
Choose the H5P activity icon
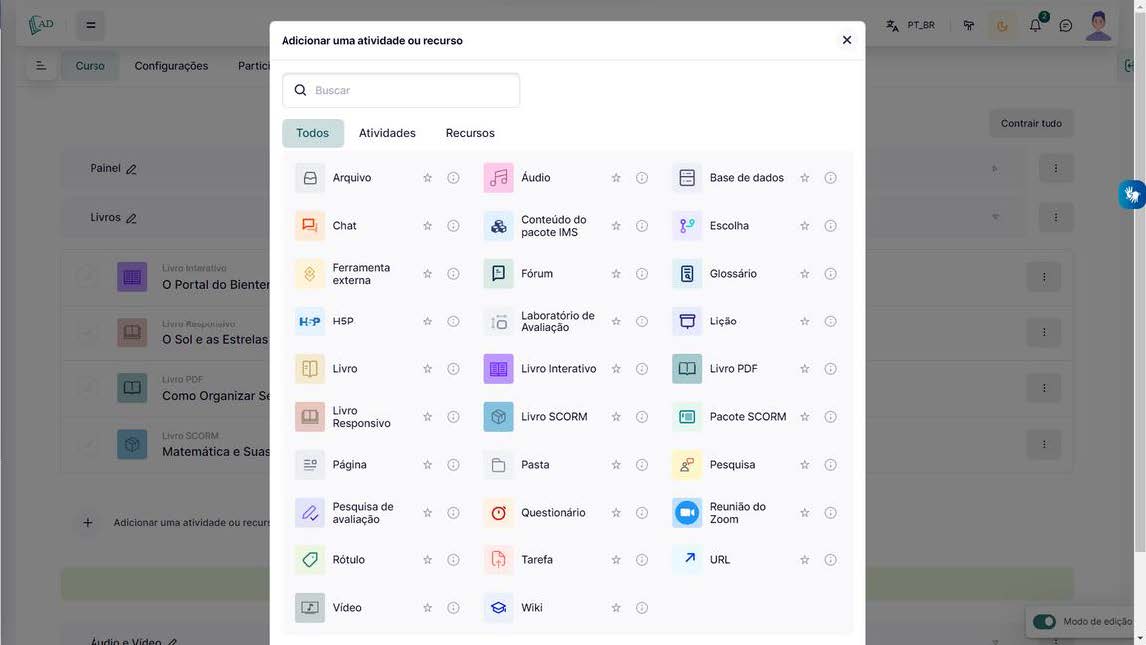click(310, 322)
